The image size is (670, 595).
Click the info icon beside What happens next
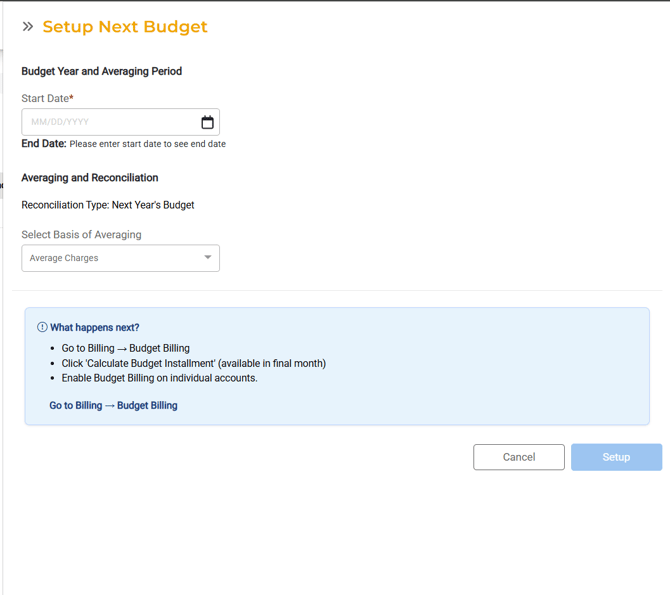click(x=42, y=327)
